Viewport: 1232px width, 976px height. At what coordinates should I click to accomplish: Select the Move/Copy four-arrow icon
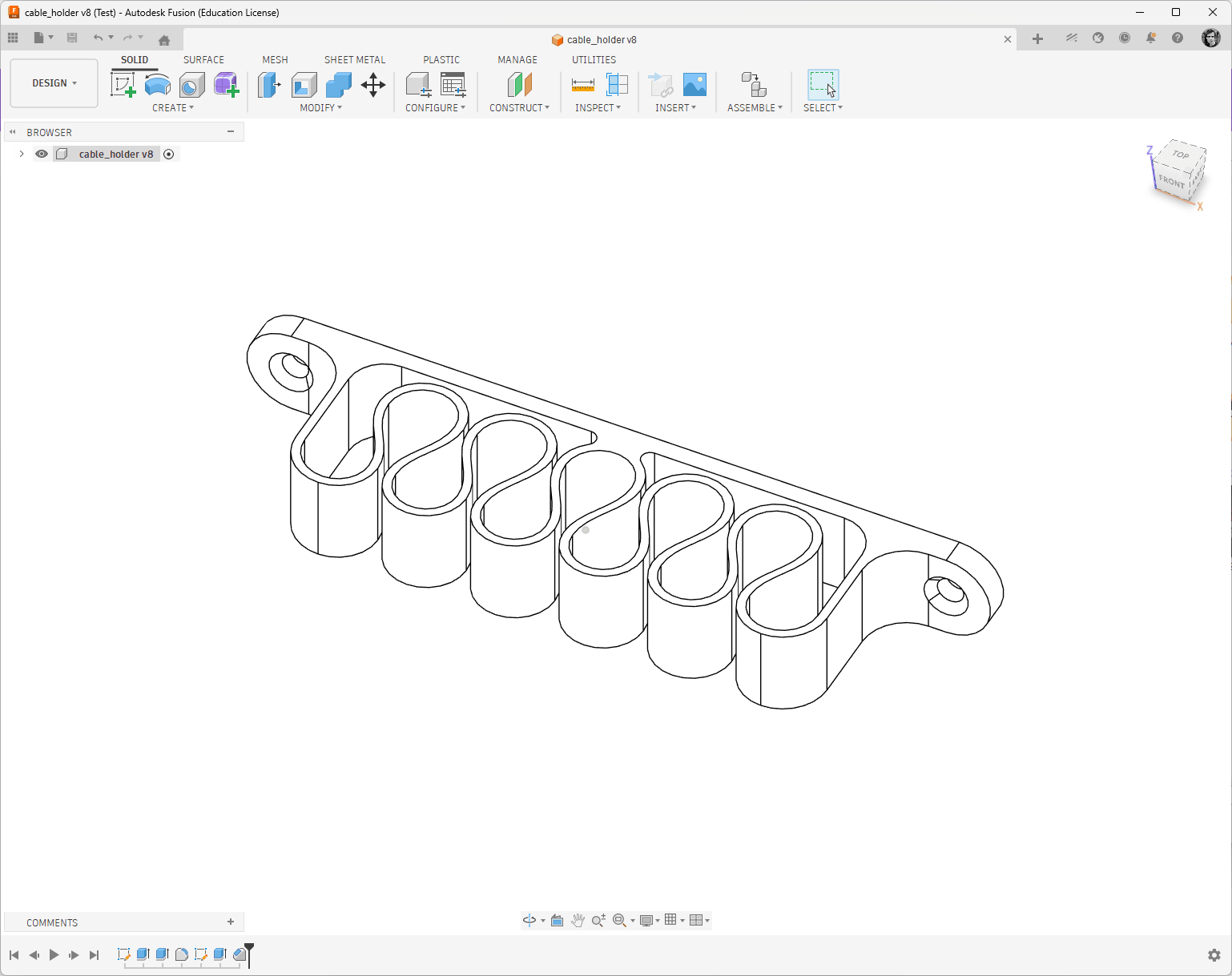pos(373,84)
